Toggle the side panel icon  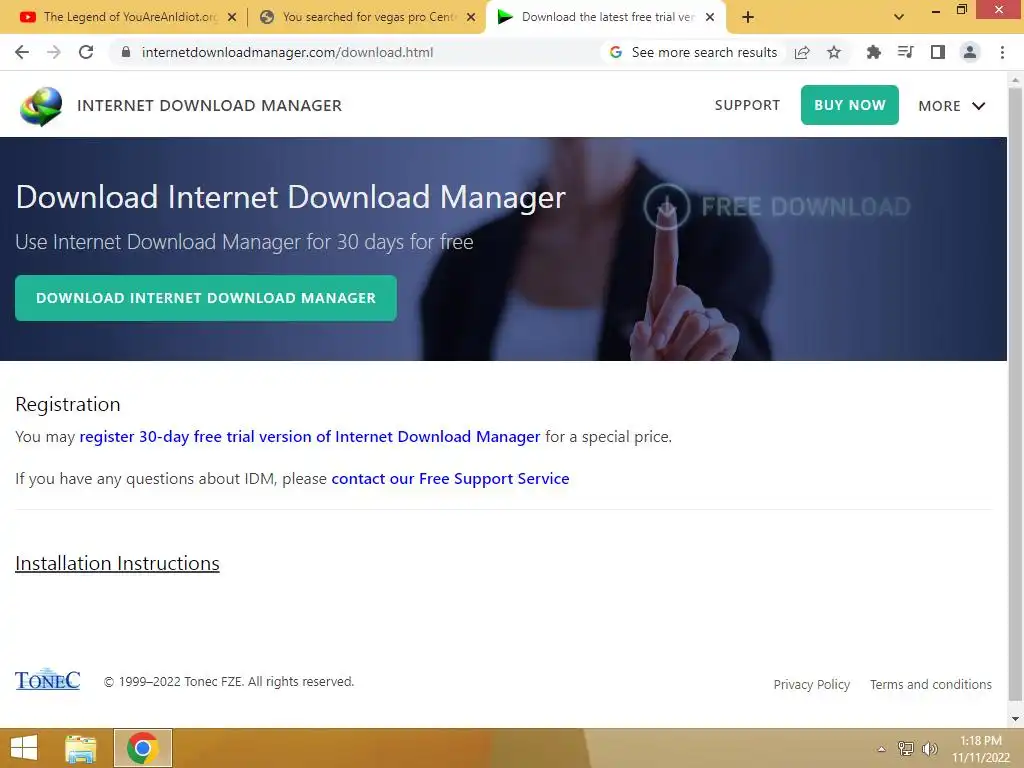(938, 52)
